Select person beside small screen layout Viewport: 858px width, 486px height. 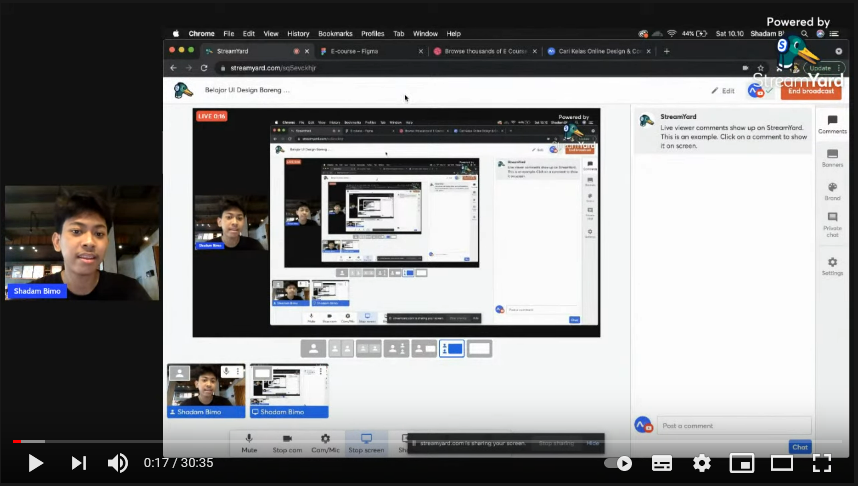(x=424, y=349)
